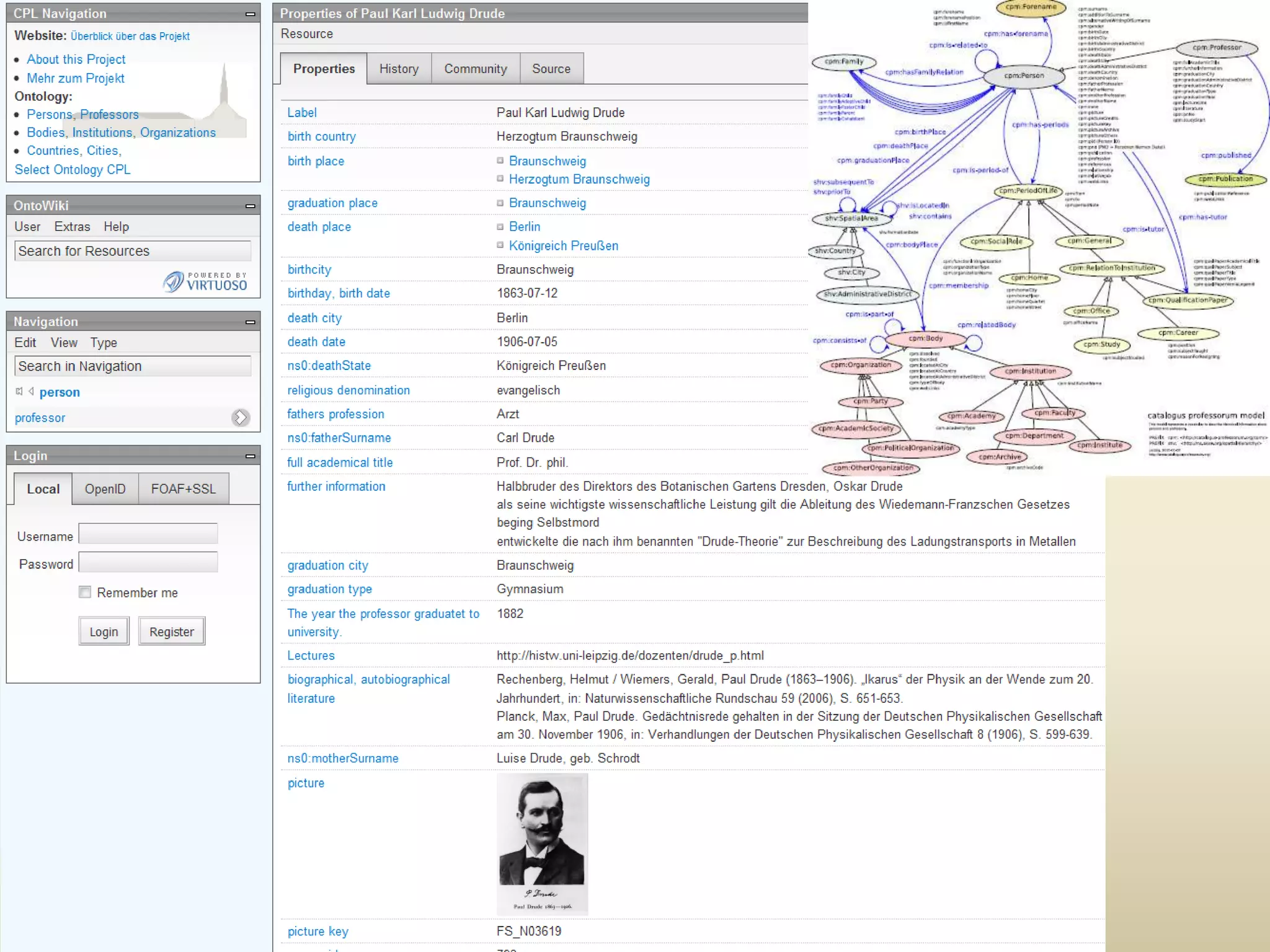This screenshot has height=952, width=1270.
Task: Click the Register button
Action: click(x=172, y=632)
